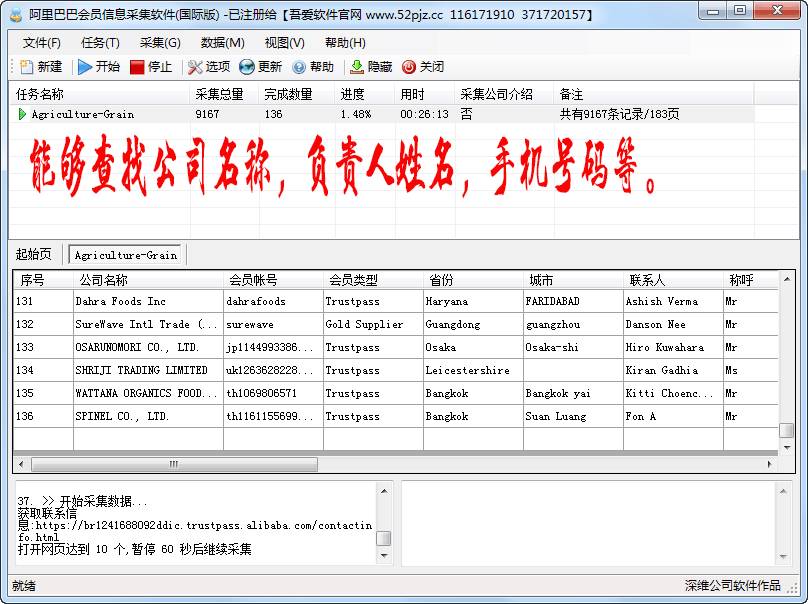Select the WATTANA ORGANICS FOOD row

click(396, 393)
